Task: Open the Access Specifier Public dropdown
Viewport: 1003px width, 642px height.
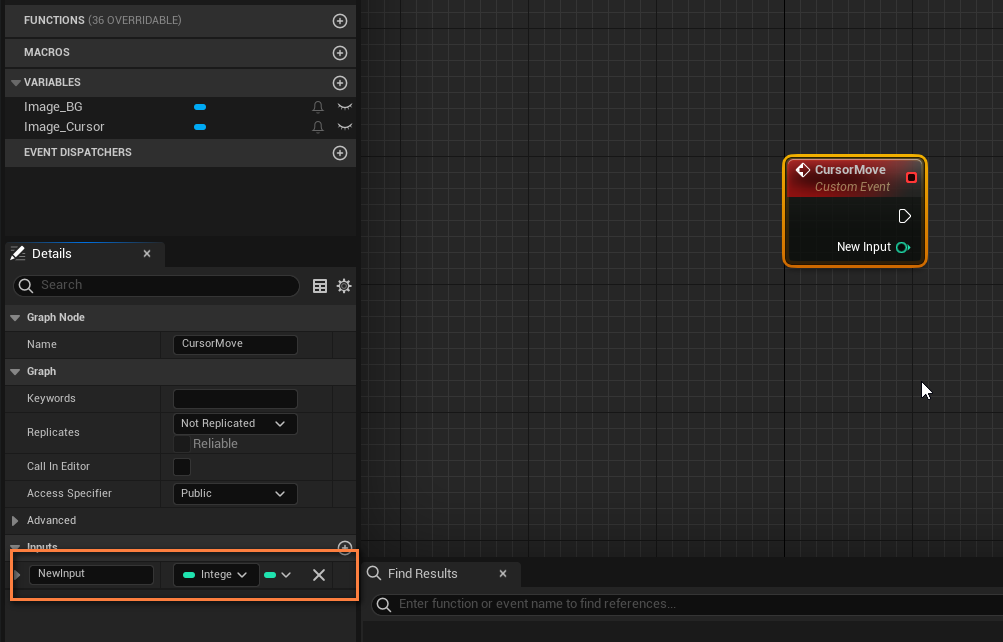Action: [235, 494]
